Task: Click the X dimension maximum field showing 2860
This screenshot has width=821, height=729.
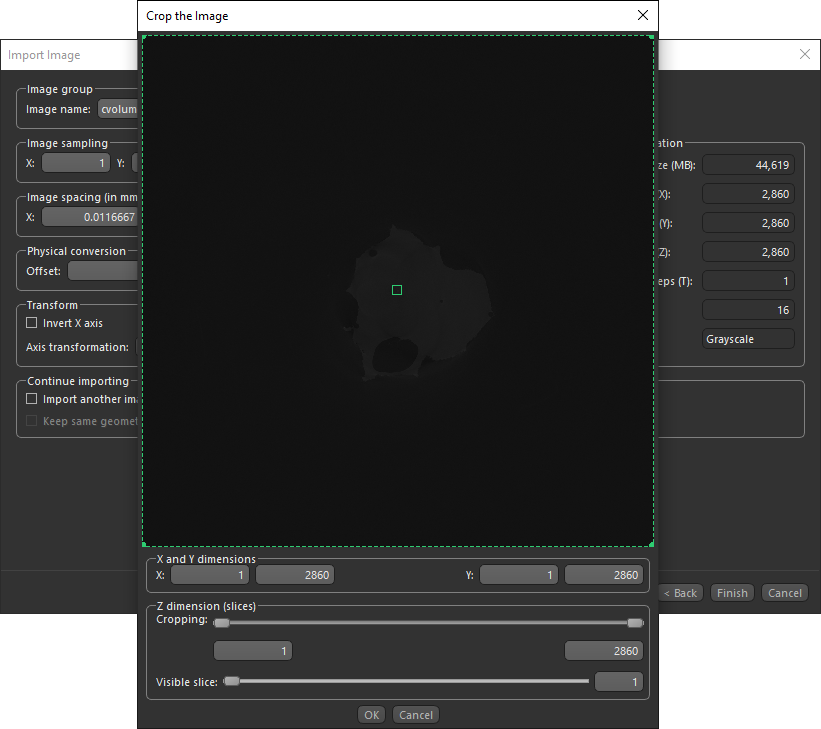Action: click(295, 575)
